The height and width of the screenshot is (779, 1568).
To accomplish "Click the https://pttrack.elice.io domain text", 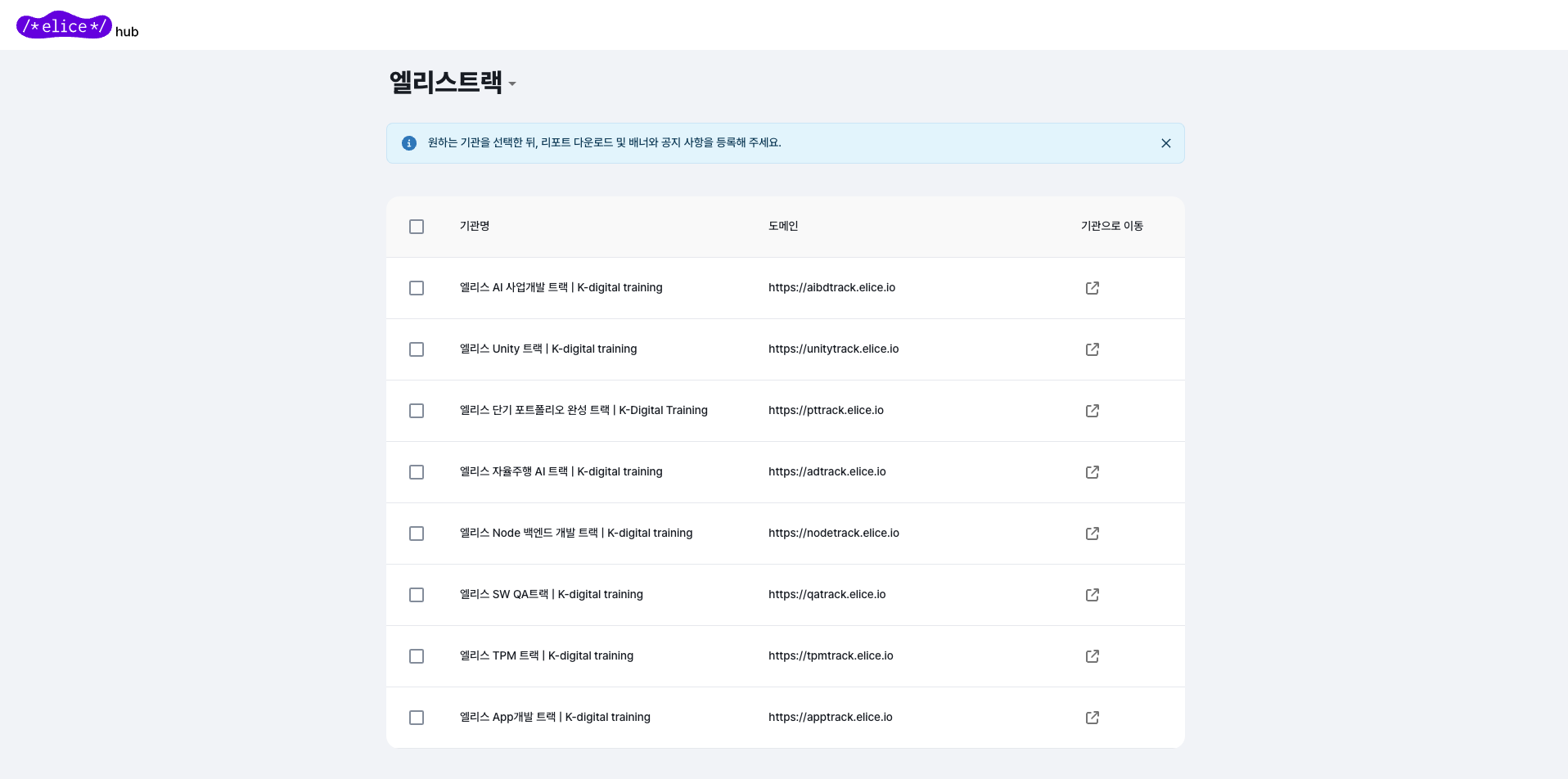I will pyautogui.click(x=826, y=410).
